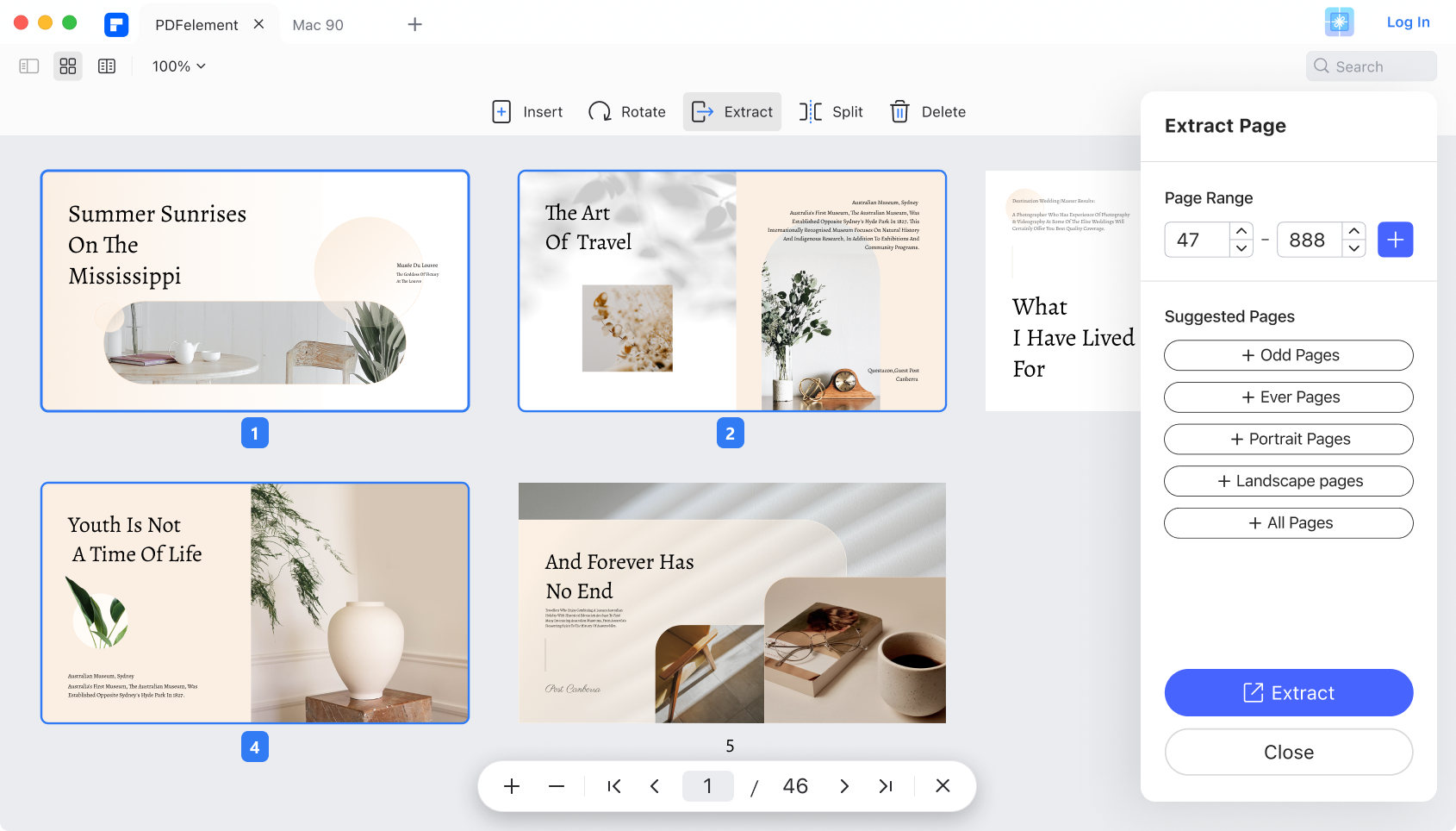Switch to thumbnail grid view

tap(68, 66)
